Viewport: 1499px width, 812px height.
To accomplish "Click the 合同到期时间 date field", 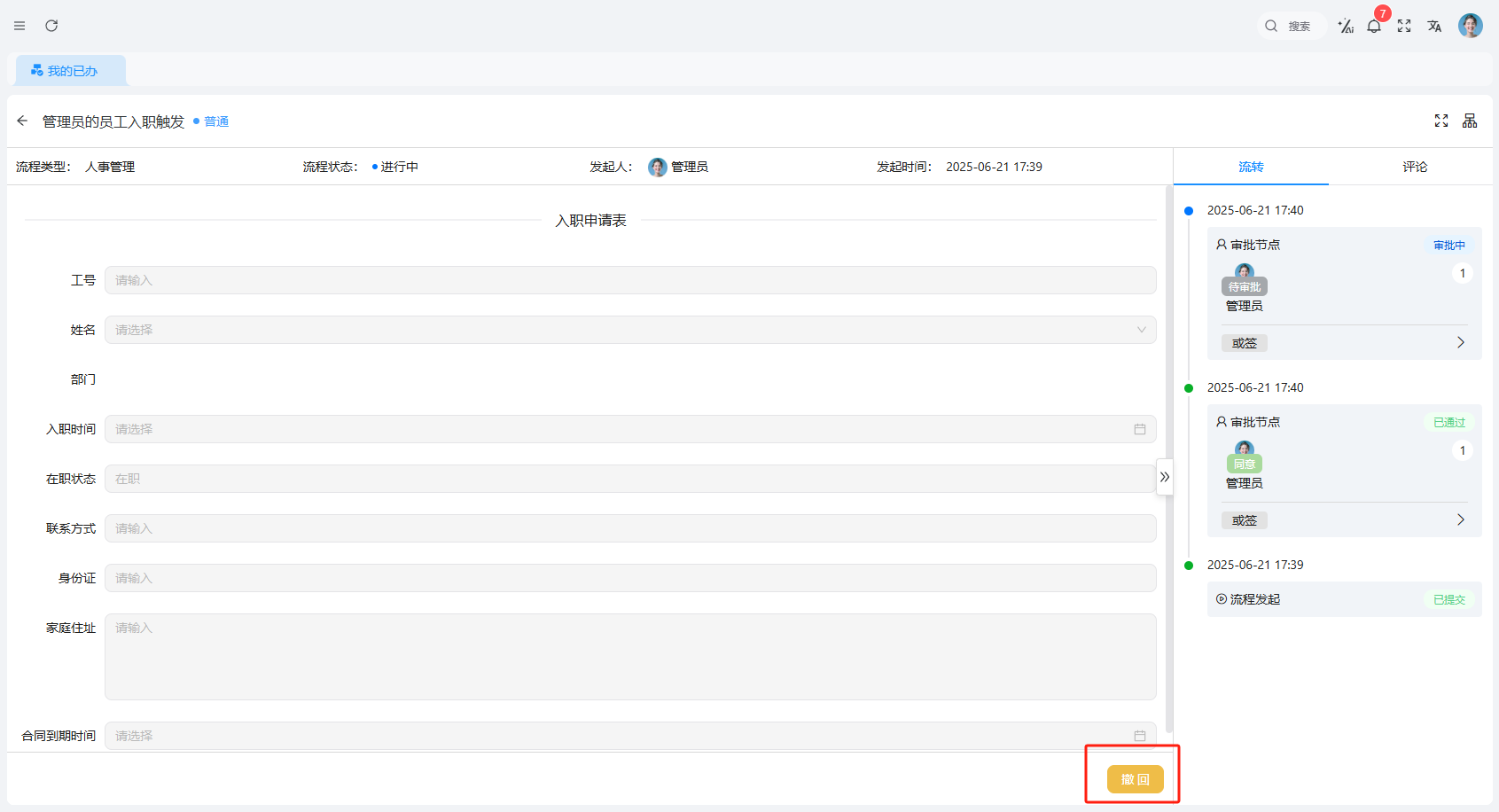I will tap(630, 736).
